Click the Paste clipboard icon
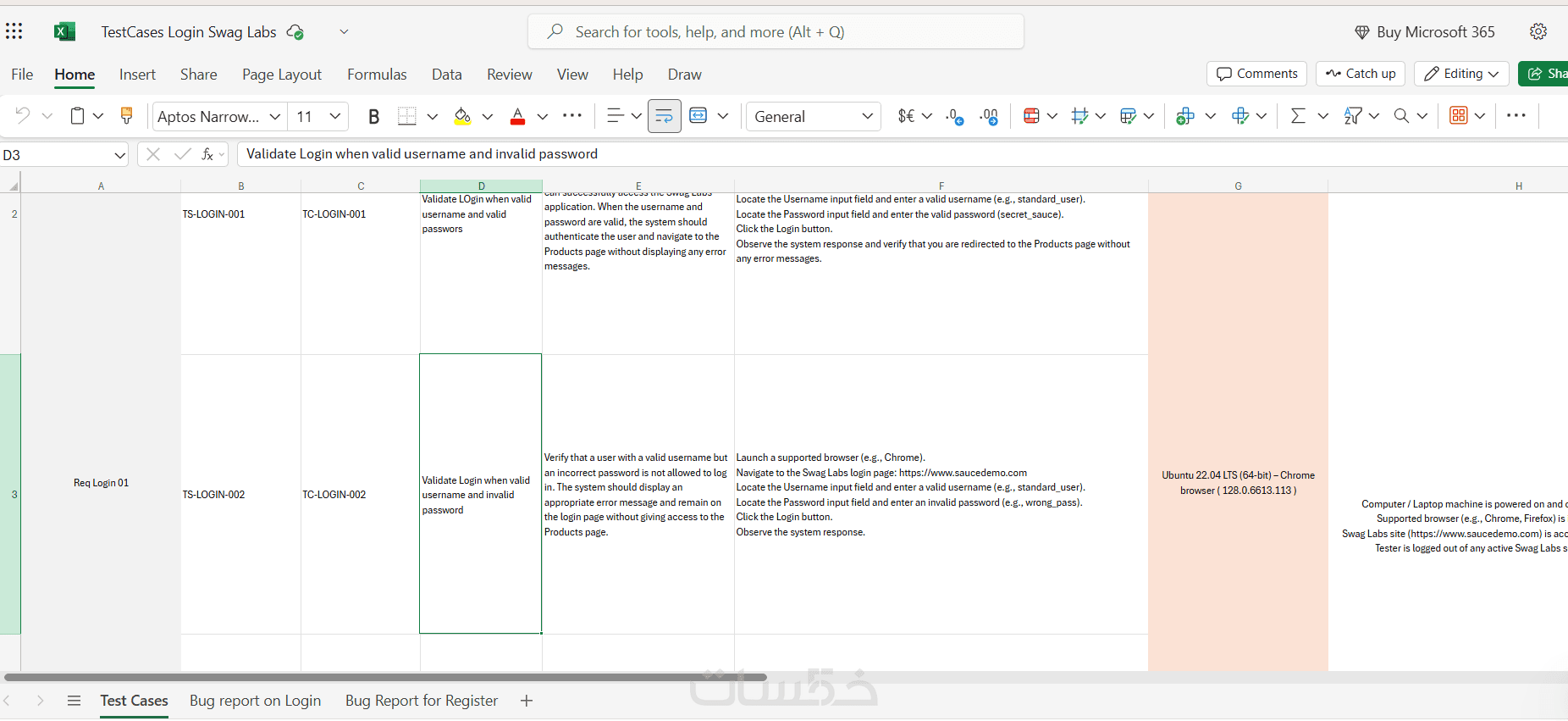This screenshot has height=721, width=1568. click(x=77, y=116)
